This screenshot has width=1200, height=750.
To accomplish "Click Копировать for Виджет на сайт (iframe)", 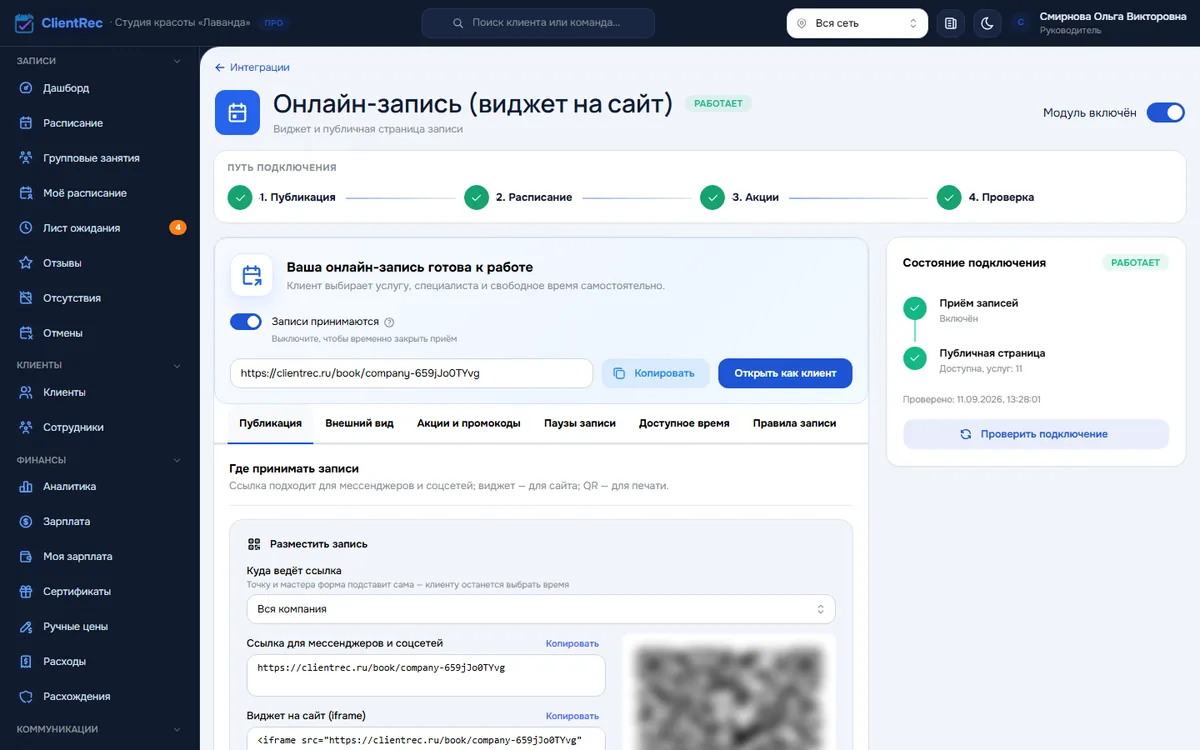I will [x=572, y=716].
